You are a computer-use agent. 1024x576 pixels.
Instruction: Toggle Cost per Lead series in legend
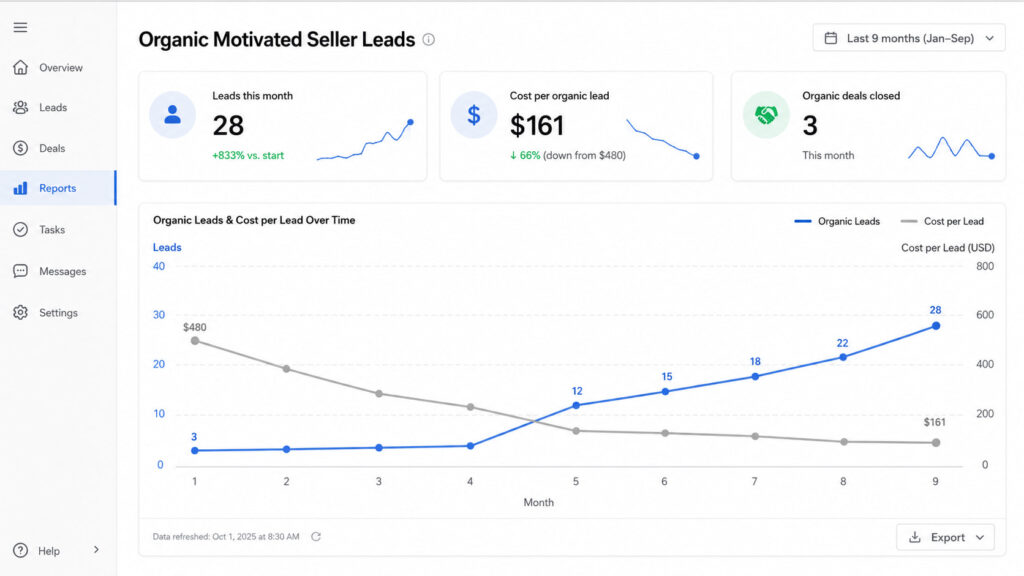(942, 221)
